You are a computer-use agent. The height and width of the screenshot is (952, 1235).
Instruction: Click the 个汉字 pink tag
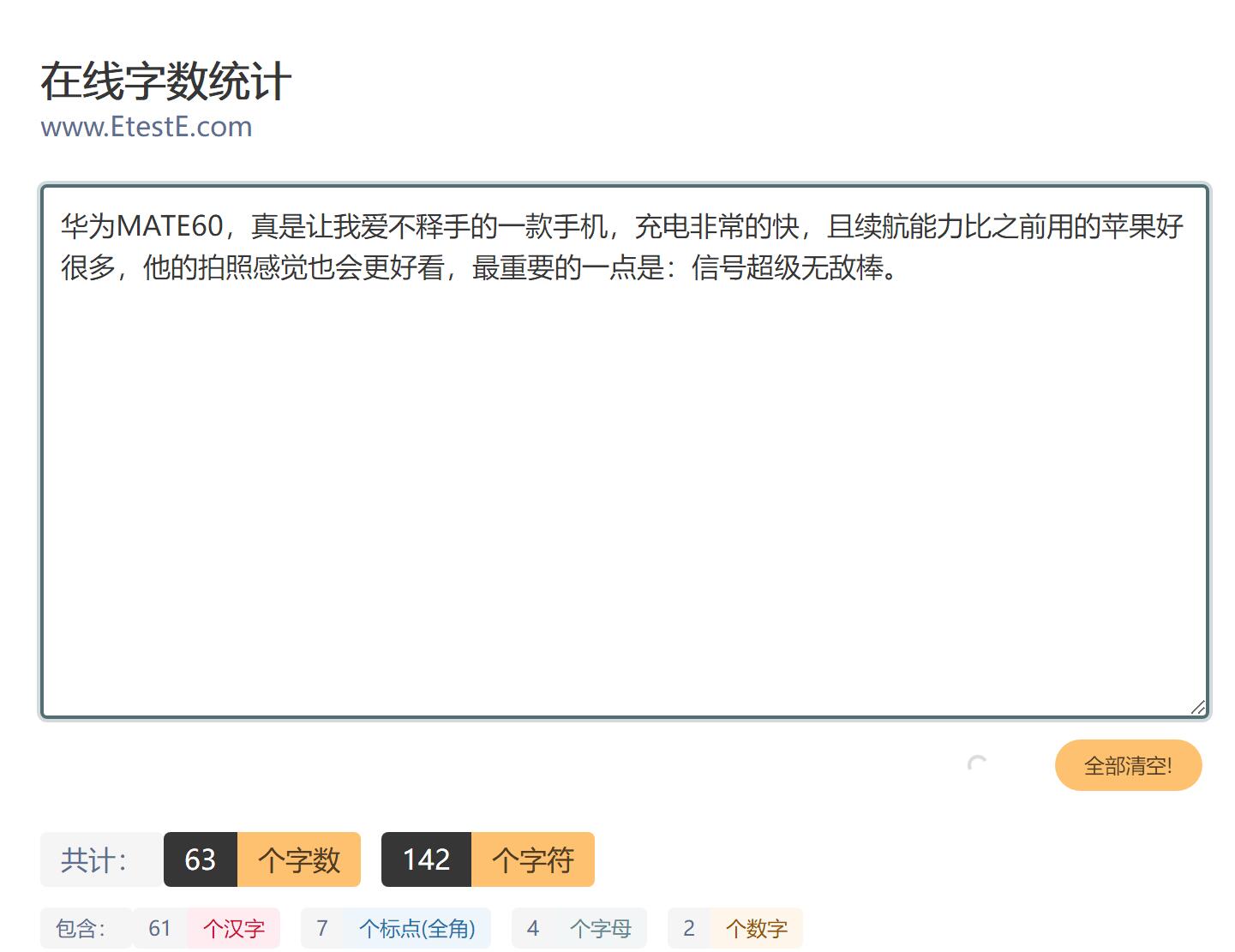click(x=234, y=928)
